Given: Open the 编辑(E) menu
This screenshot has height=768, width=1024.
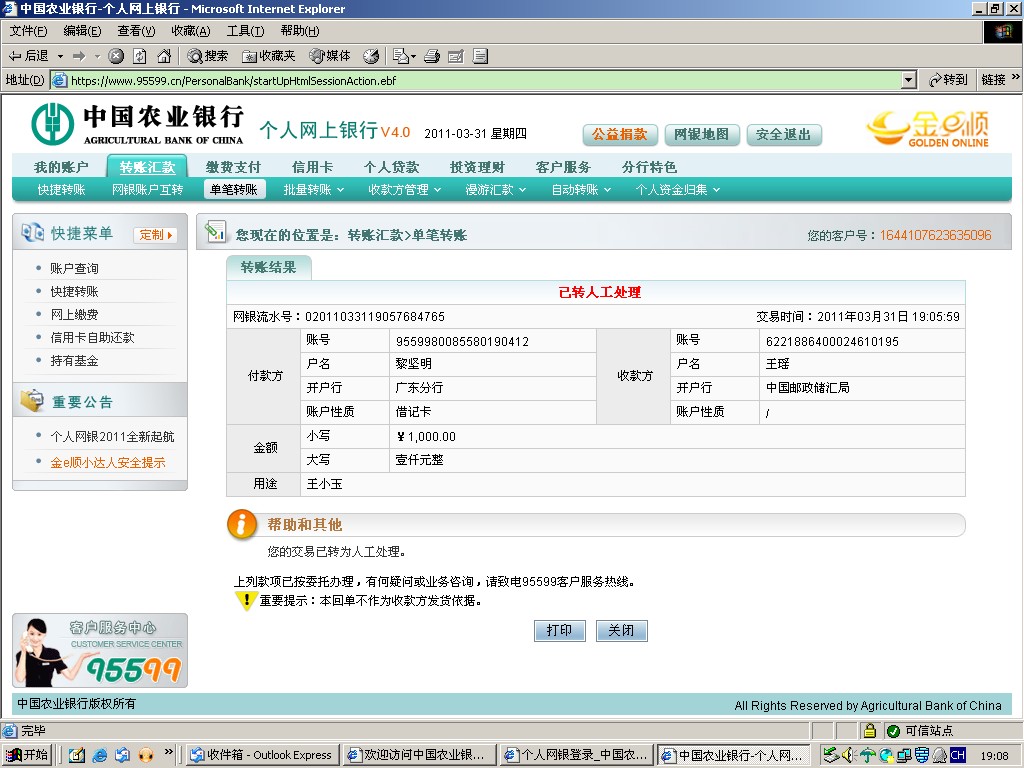Looking at the screenshot, I should (82, 31).
